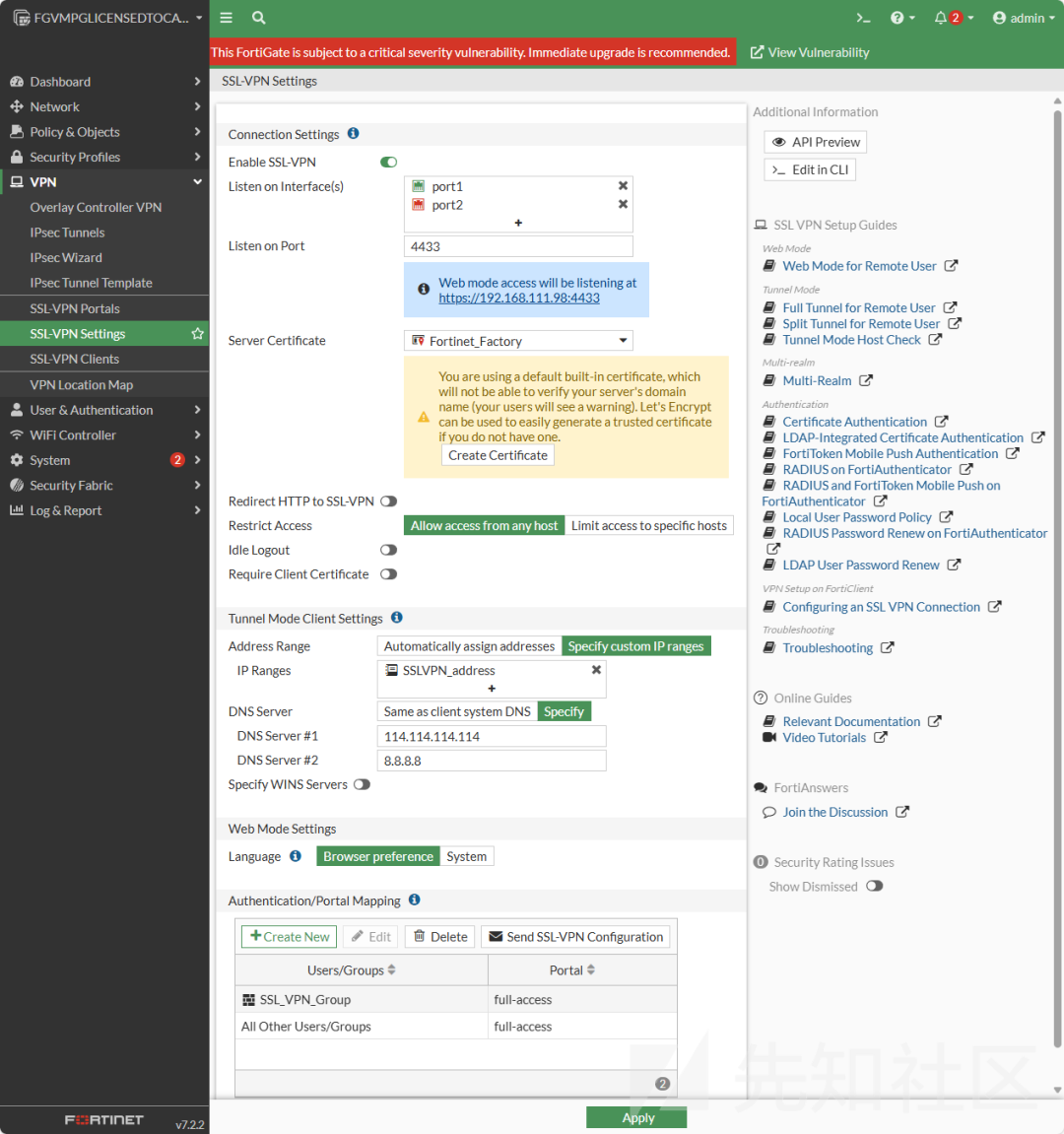Expand Policy & Objects menu
Viewport: 1064px width, 1134px height.
click(x=104, y=132)
